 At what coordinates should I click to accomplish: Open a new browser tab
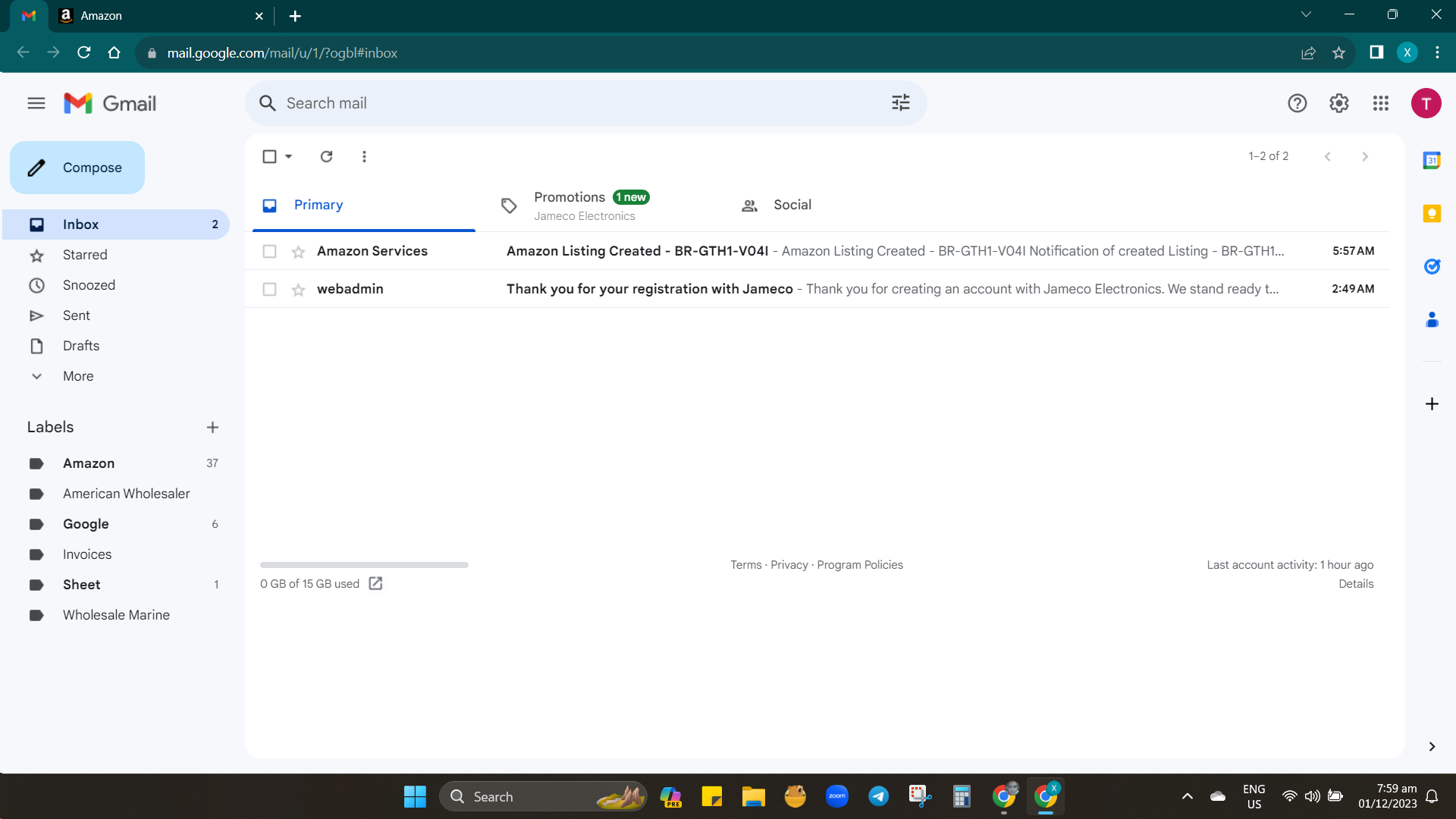pyautogui.click(x=295, y=16)
